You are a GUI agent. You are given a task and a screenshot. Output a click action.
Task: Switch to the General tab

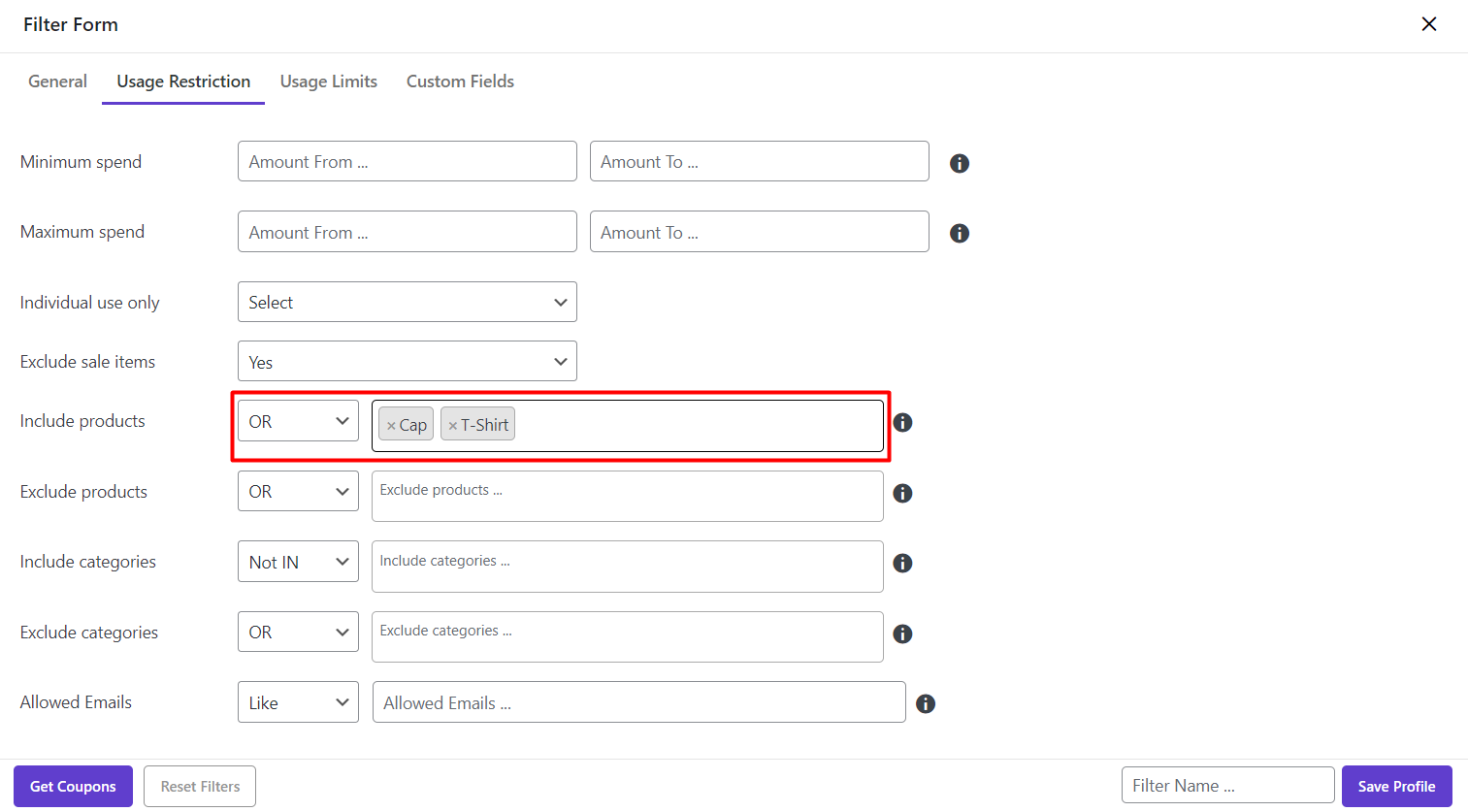[57, 81]
